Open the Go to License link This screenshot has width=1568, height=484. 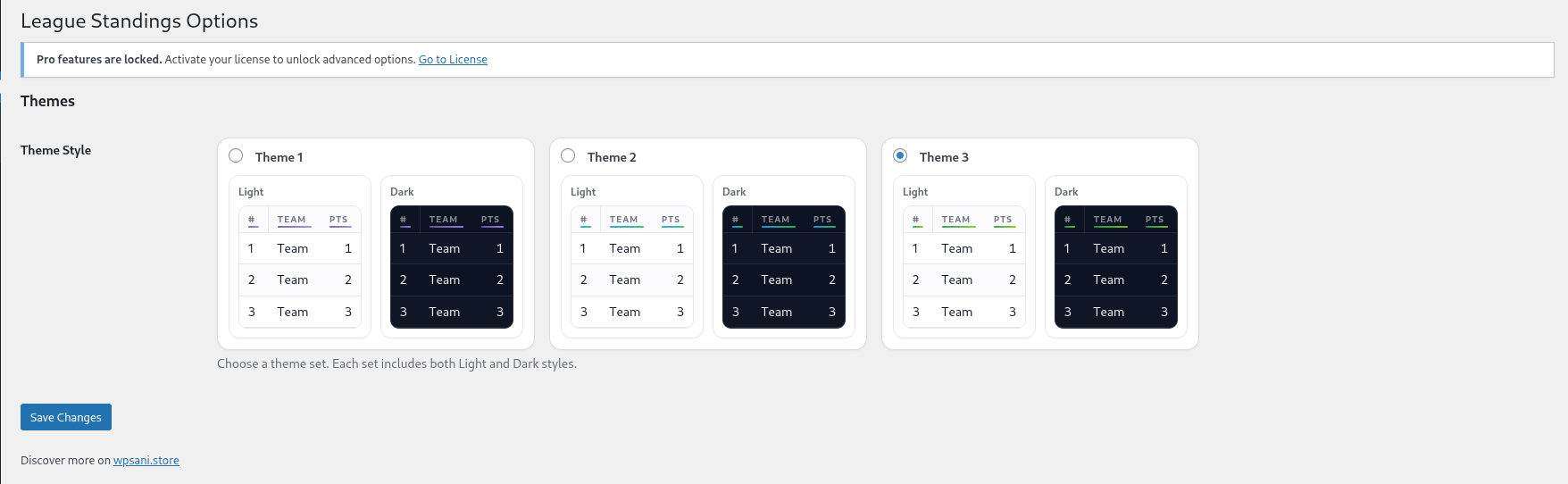click(x=453, y=60)
